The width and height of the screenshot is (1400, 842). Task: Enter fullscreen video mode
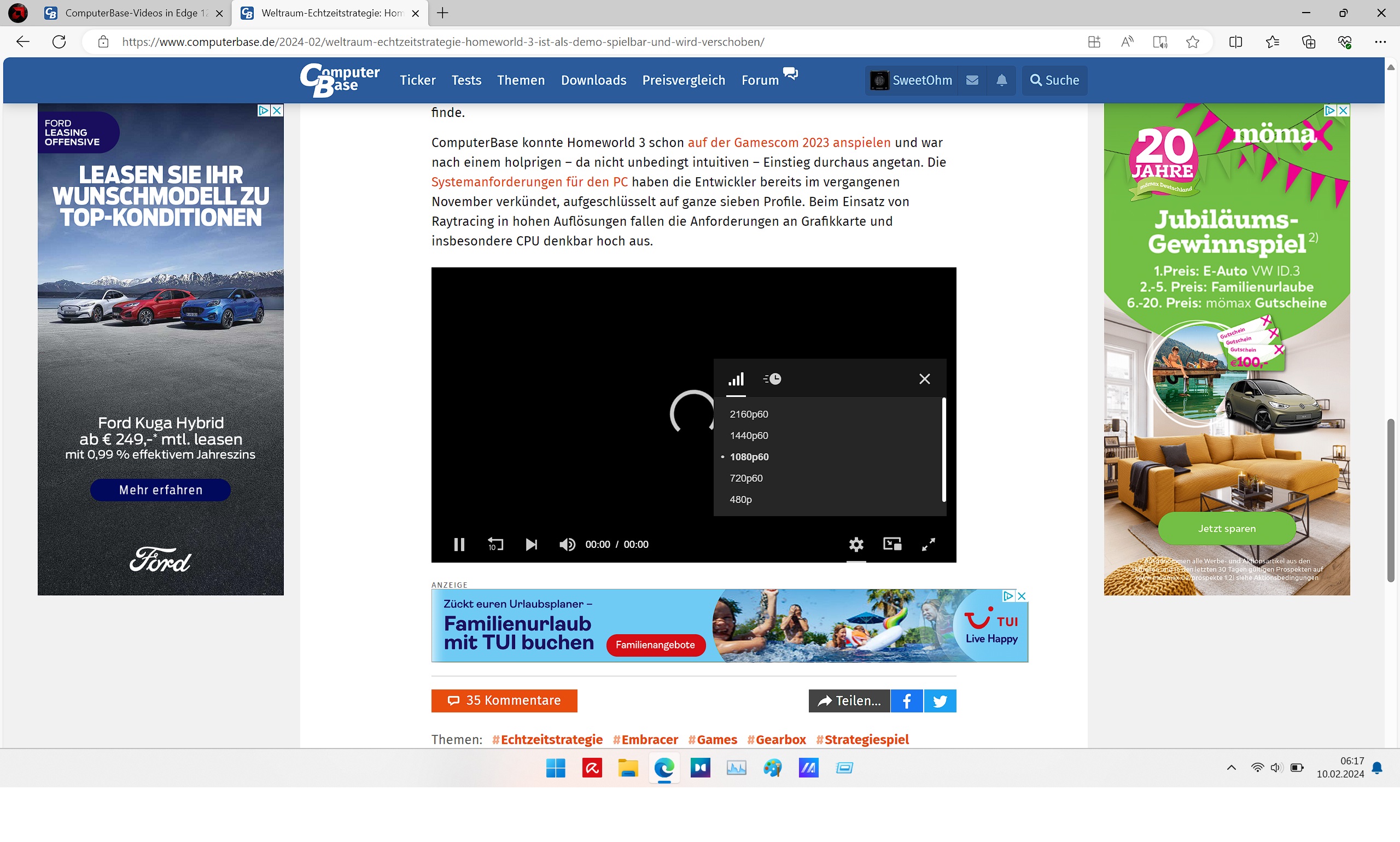click(929, 544)
